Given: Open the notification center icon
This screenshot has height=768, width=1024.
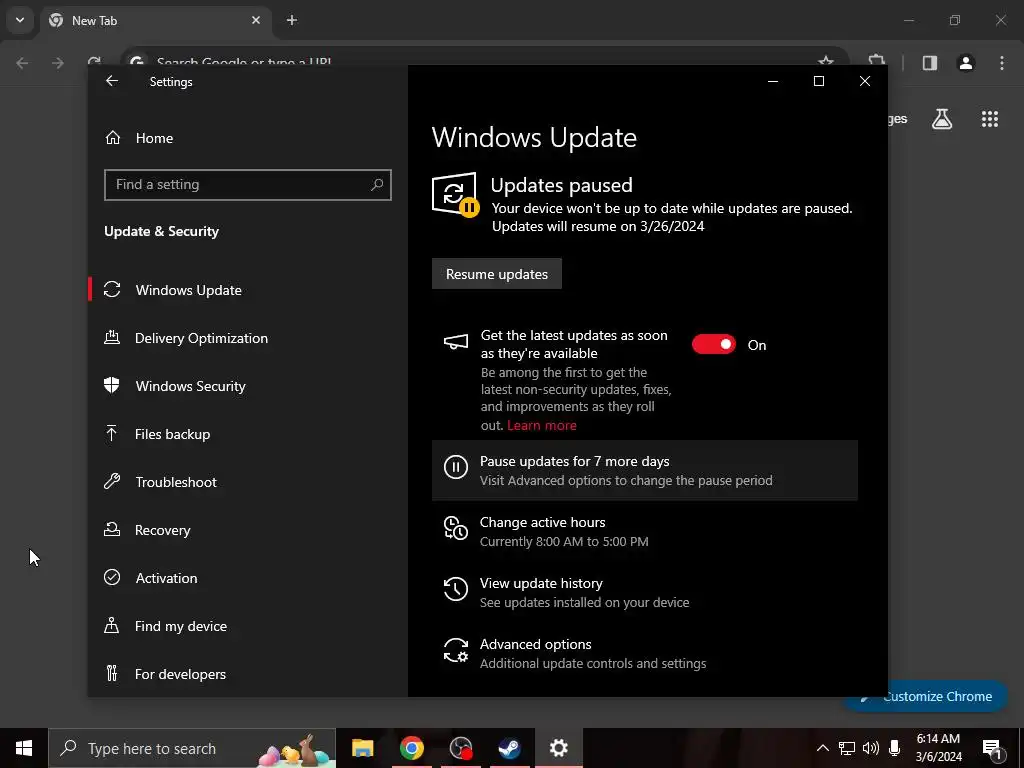Looking at the screenshot, I should [992, 749].
